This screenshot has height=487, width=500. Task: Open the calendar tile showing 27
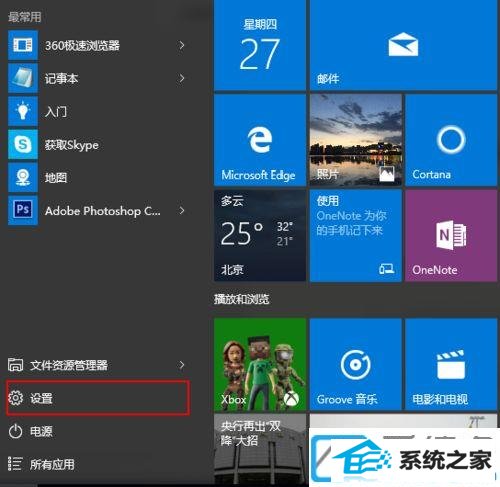[260, 45]
